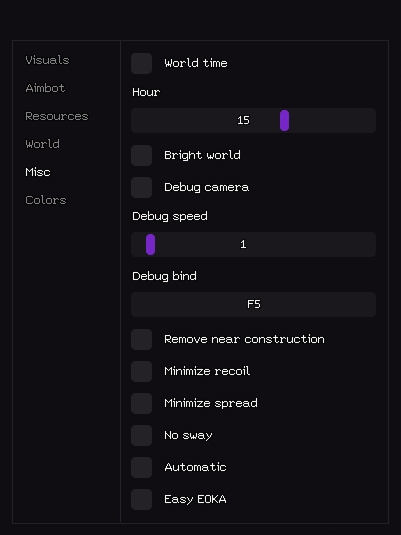Click the Hour slider value 15
Viewport: 401px width, 535px height.
[243, 120]
